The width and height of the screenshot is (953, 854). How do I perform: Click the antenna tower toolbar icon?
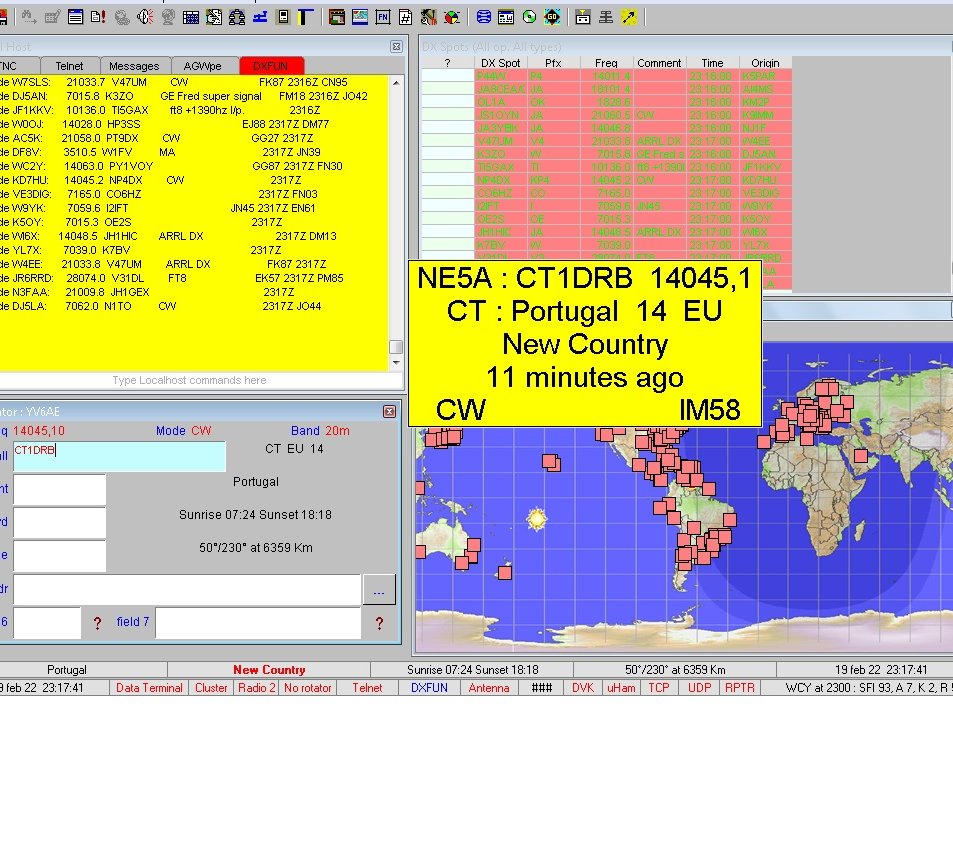(x=606, y=17)
